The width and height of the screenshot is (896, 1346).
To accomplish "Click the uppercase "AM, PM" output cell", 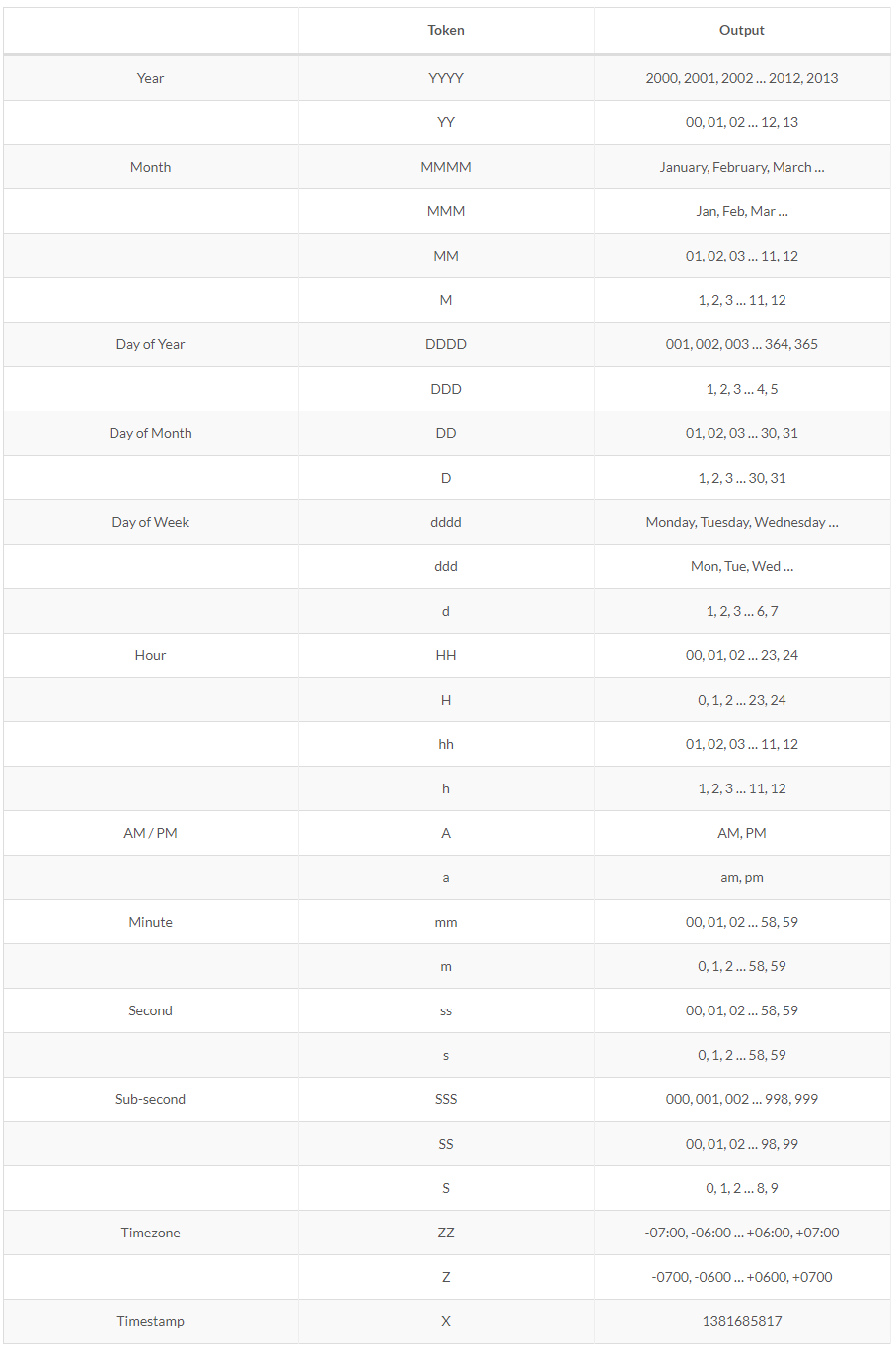I will coord(742,833).
